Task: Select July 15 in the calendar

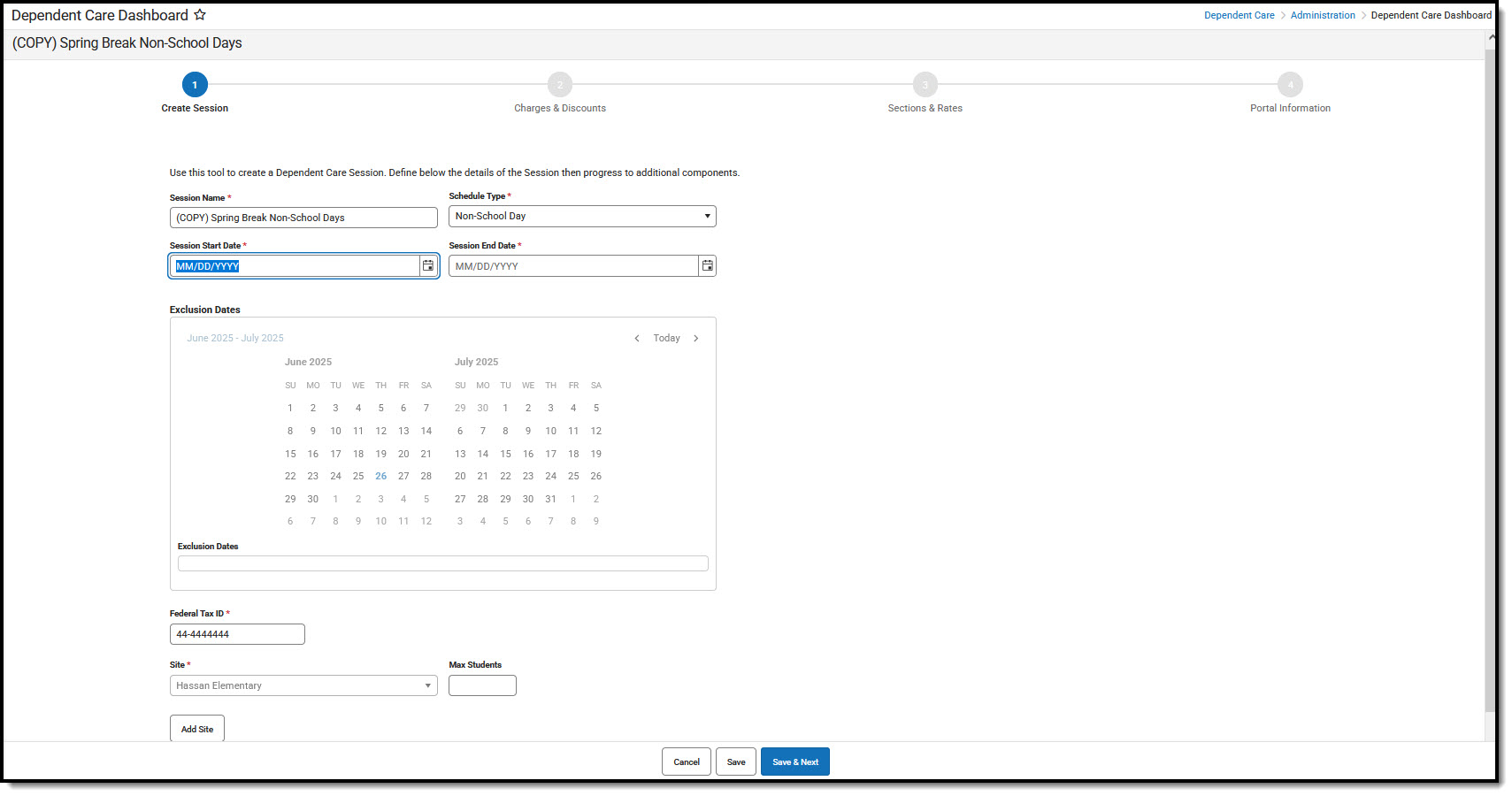Action: point(506,454)
